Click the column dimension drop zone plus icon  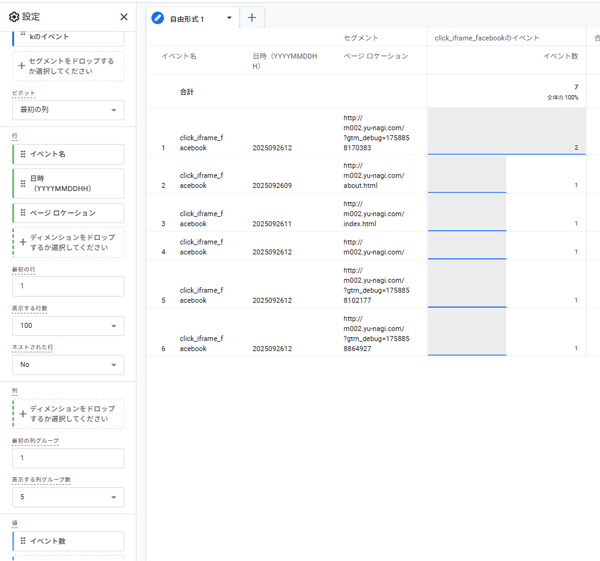coord(22,414)
